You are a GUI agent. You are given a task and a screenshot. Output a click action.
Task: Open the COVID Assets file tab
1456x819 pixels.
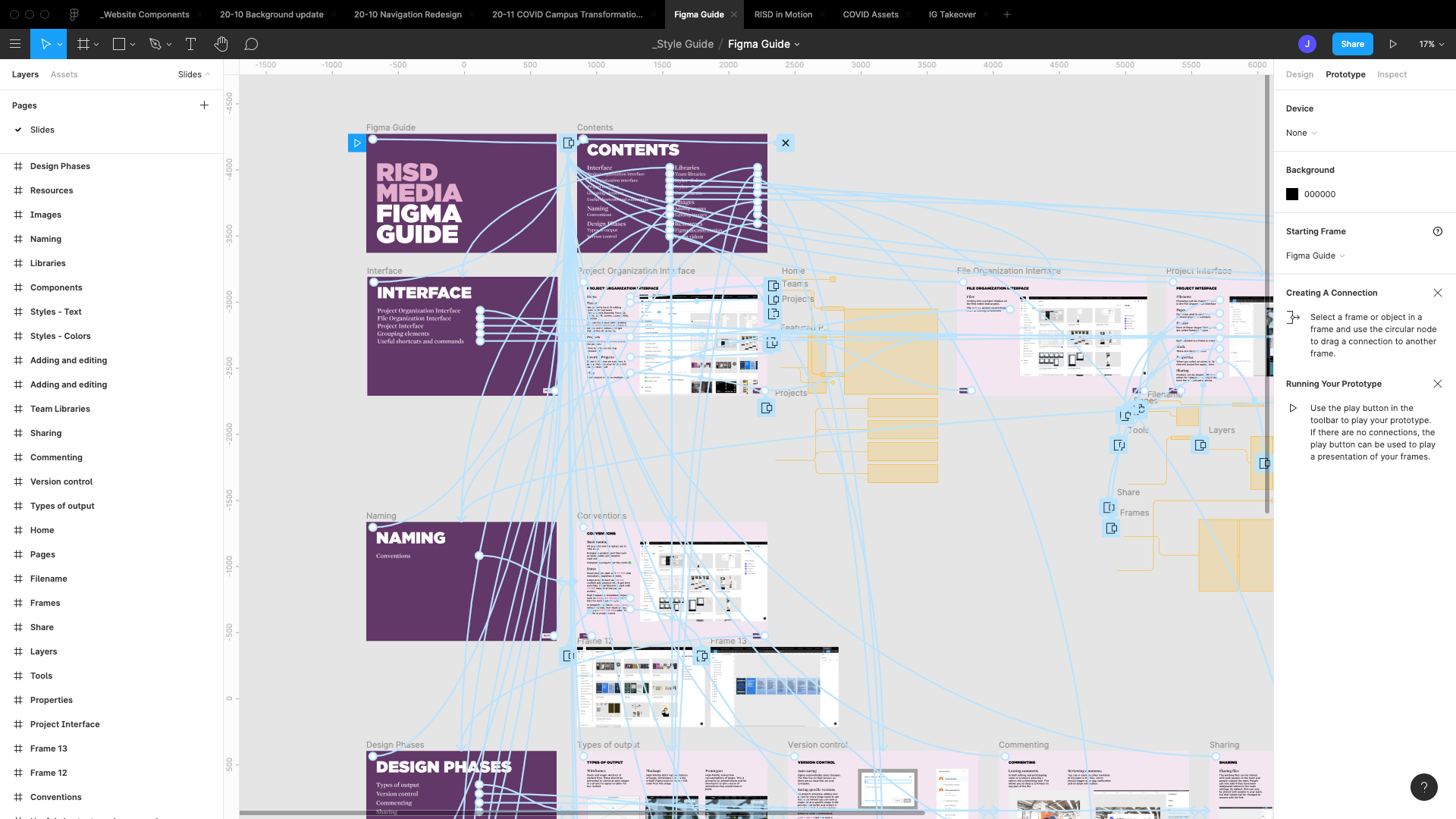tap(871, 14)
